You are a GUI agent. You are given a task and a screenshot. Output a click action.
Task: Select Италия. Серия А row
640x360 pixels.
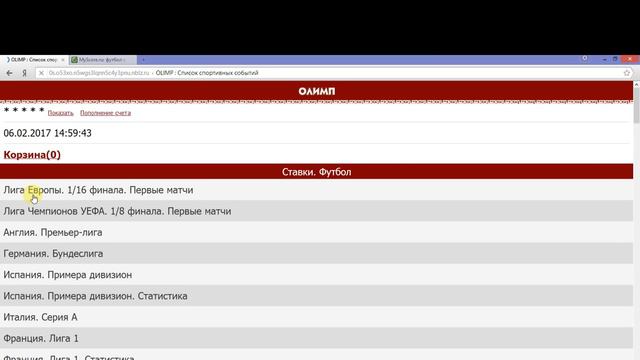coord(316,317)
